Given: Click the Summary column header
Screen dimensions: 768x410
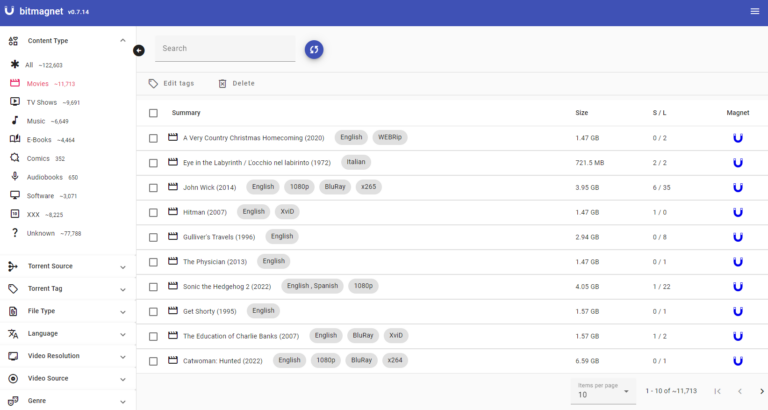Looking at the screenshot, I should (x=186, y=113).
